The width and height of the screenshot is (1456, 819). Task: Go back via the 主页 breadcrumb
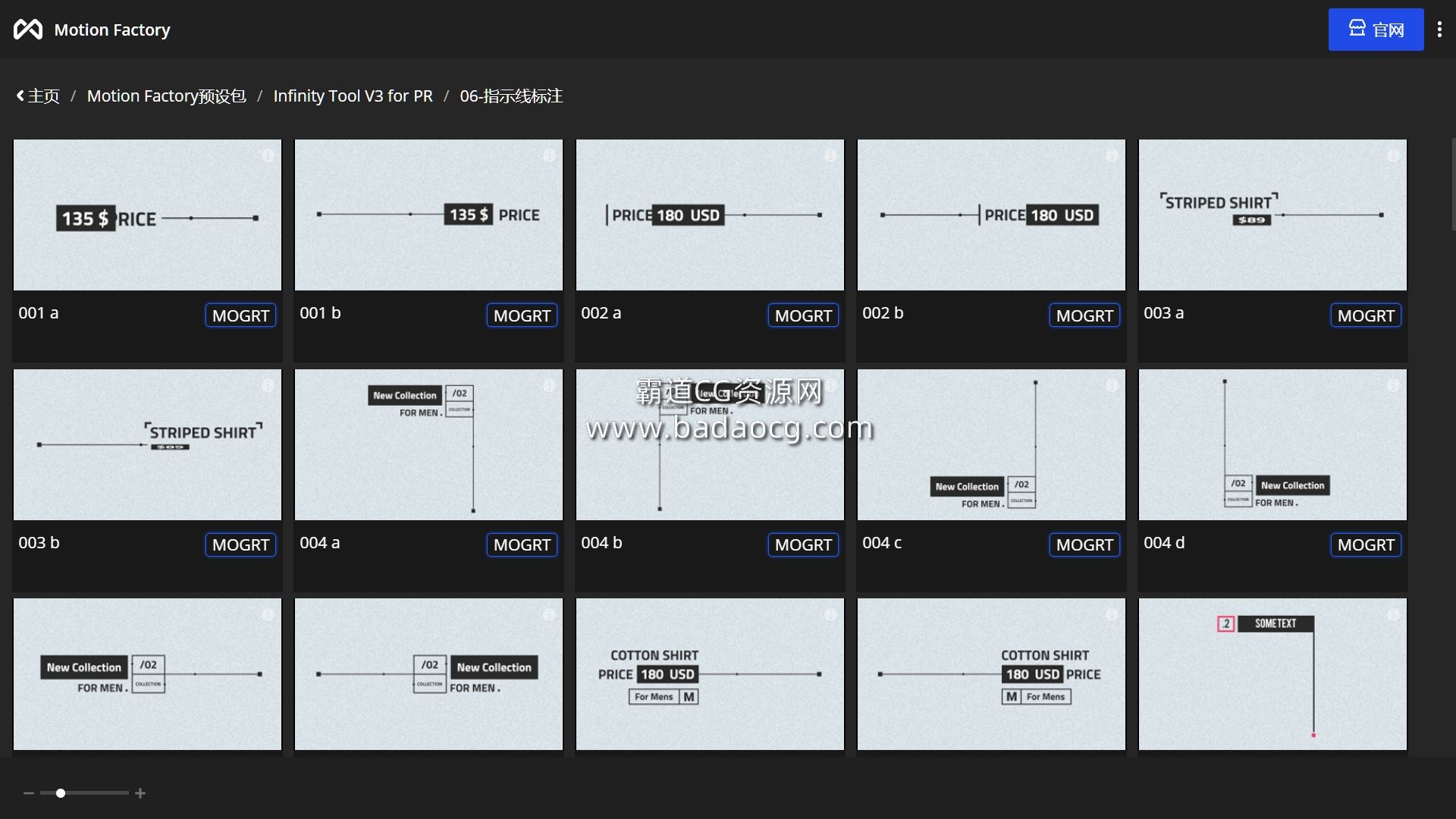(x=38, y=96)
